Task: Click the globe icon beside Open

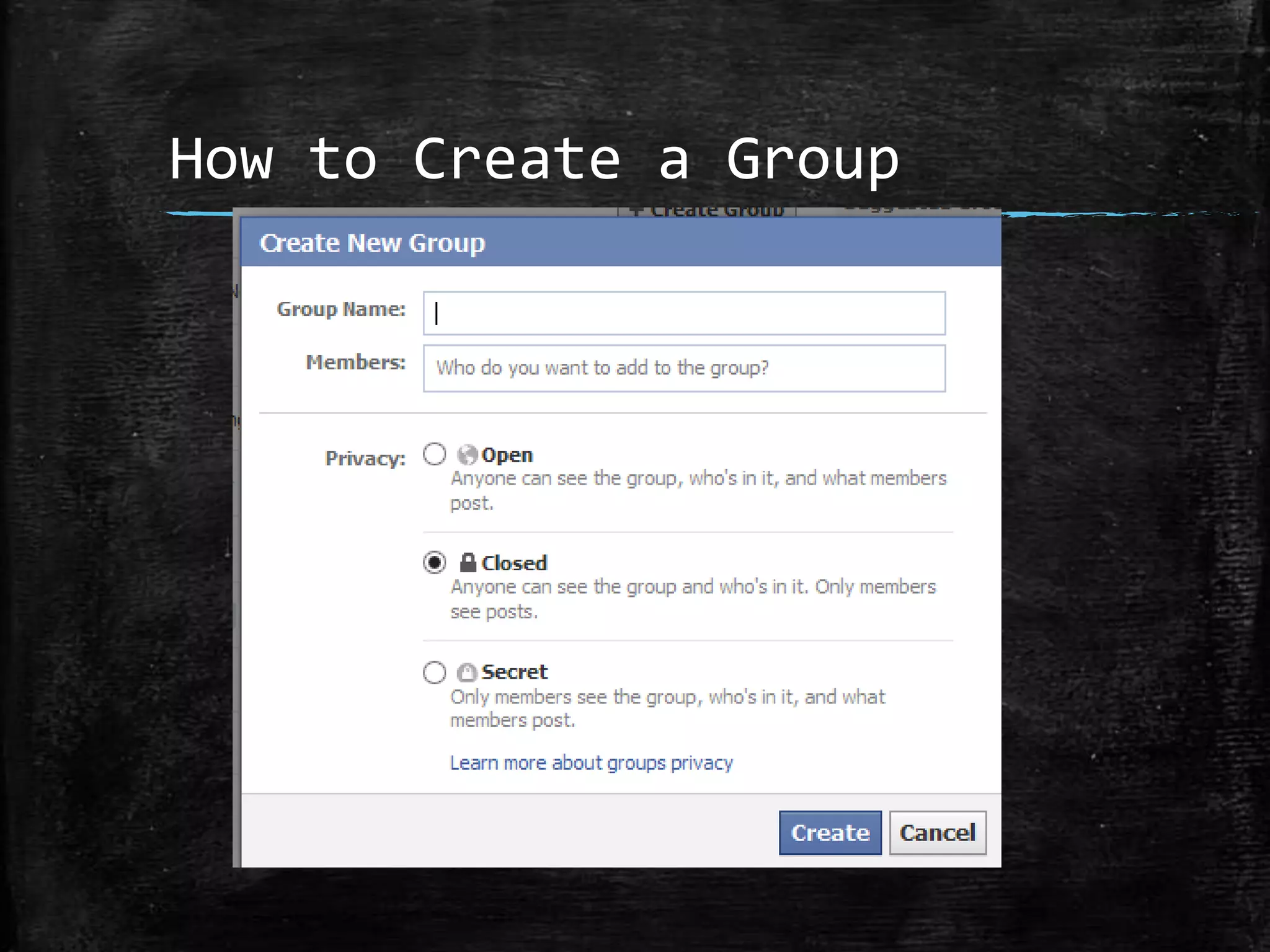Action: [467, 455]
